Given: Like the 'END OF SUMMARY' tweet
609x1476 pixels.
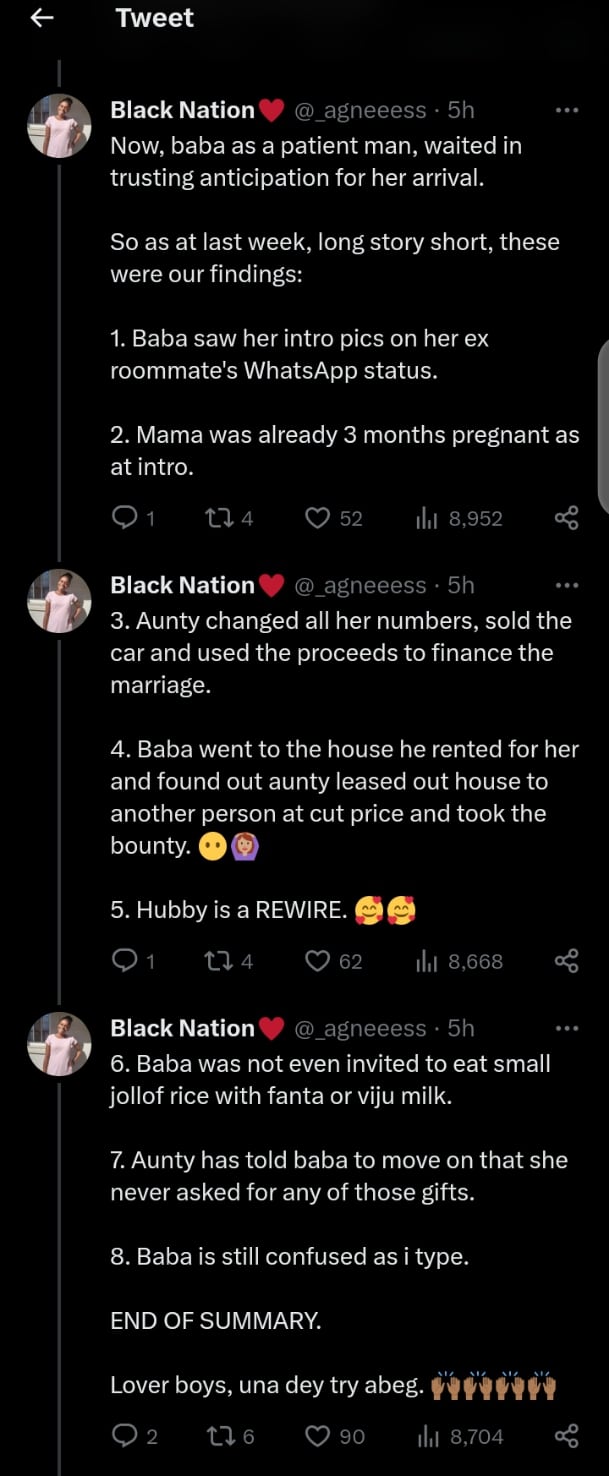Looking at the screenshot, I should [318, 1436].
